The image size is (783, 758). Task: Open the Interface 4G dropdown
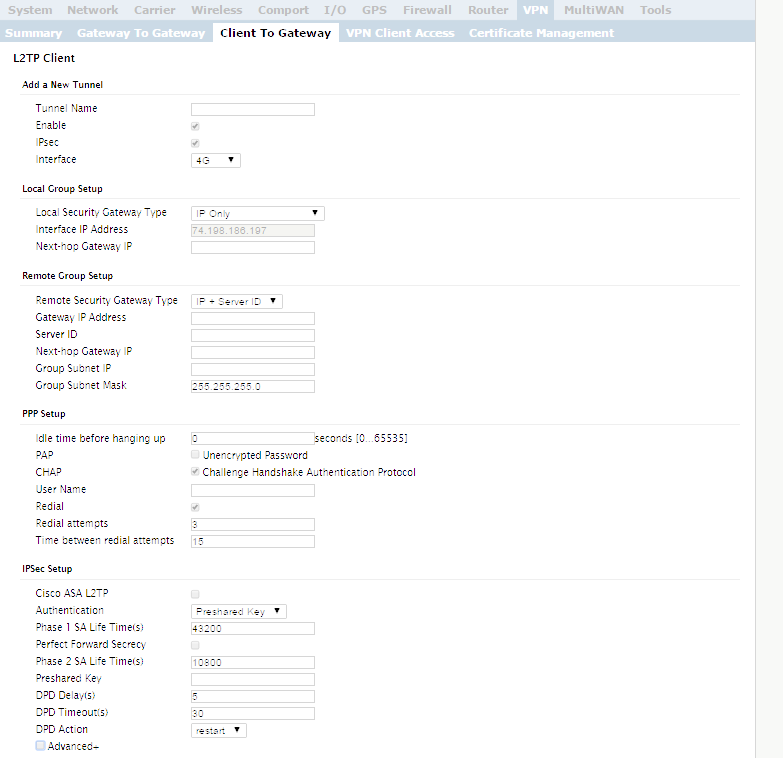tap(216, 160)
